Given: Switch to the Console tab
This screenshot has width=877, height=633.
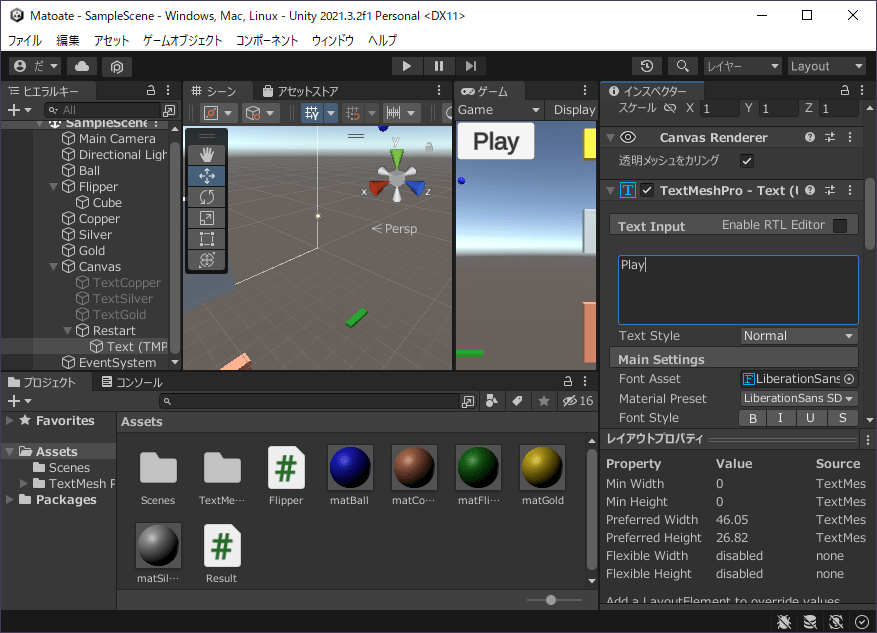Looking at the screenshot, I should tap(132, 382).
